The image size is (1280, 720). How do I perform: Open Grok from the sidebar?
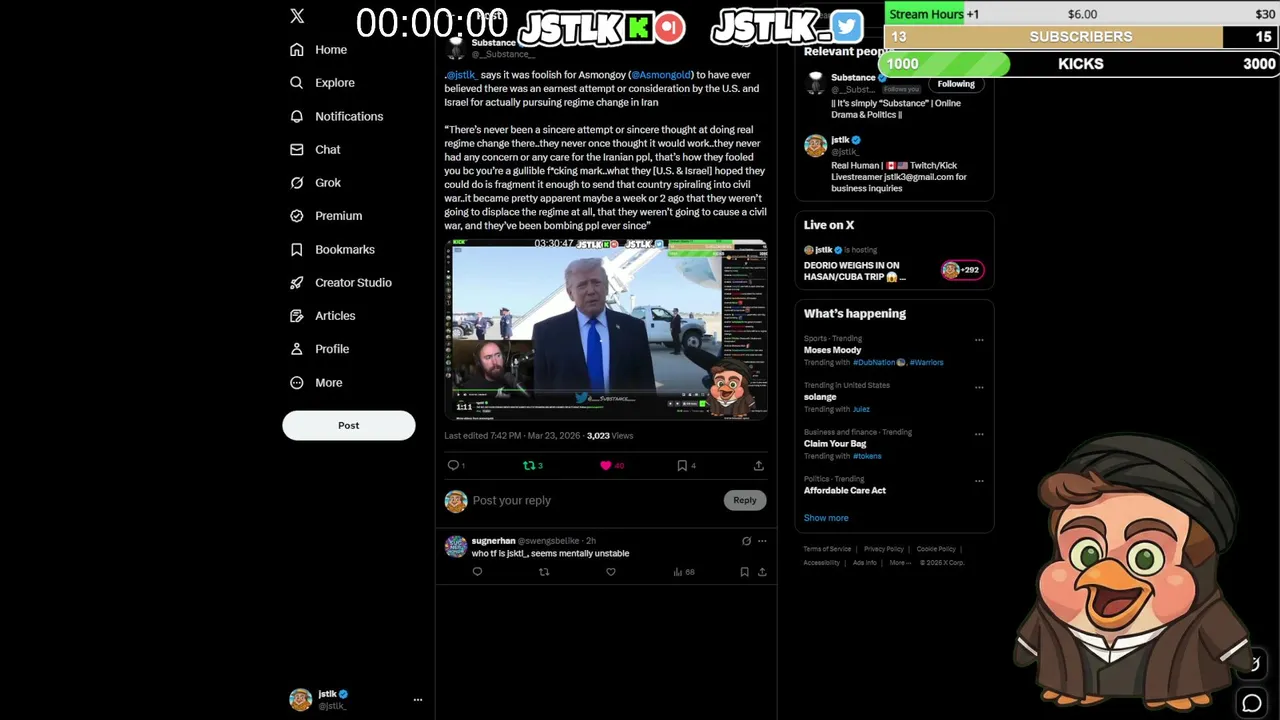(315, 183)
